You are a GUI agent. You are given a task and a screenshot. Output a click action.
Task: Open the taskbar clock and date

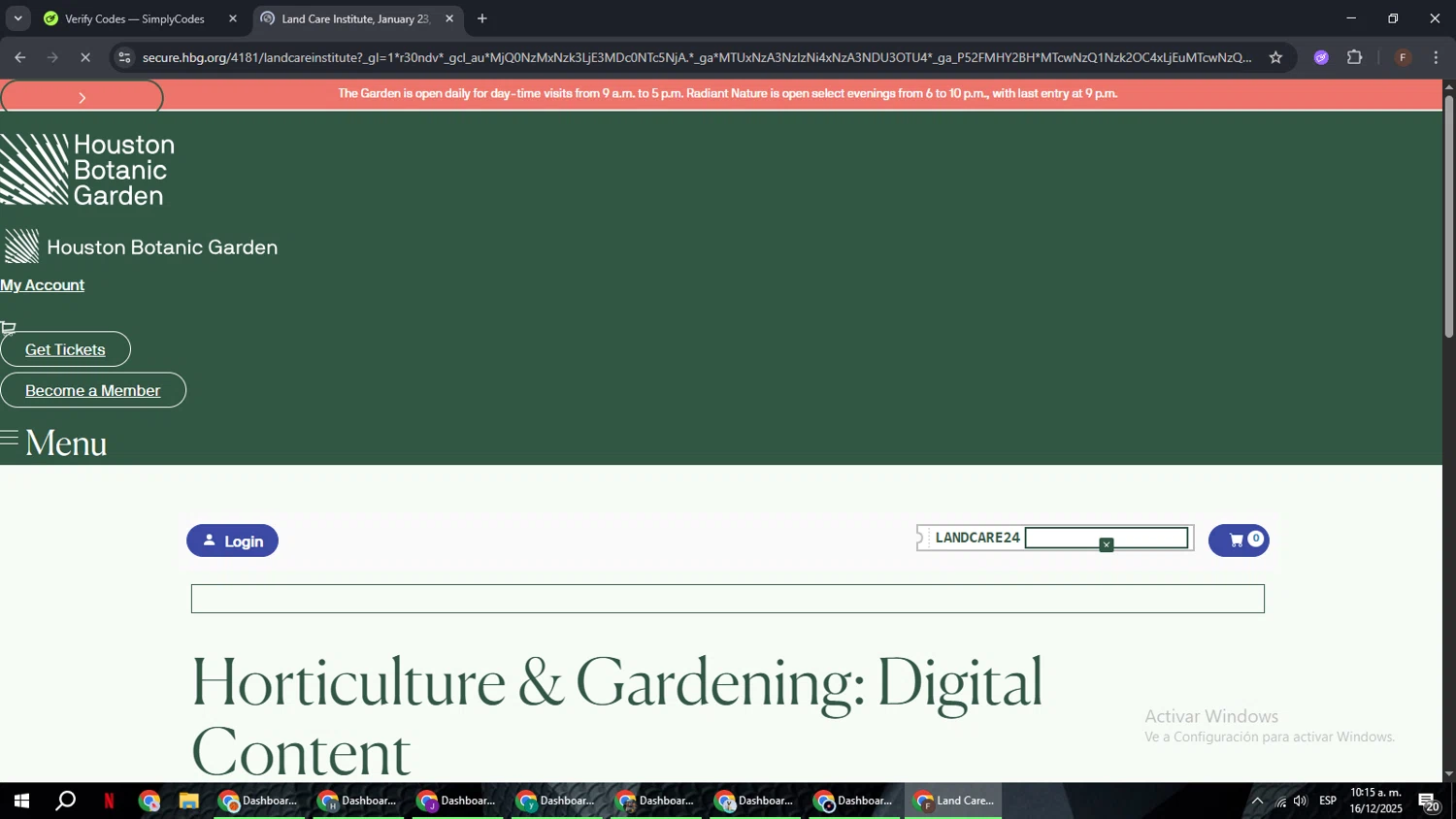click(1375, 802)
